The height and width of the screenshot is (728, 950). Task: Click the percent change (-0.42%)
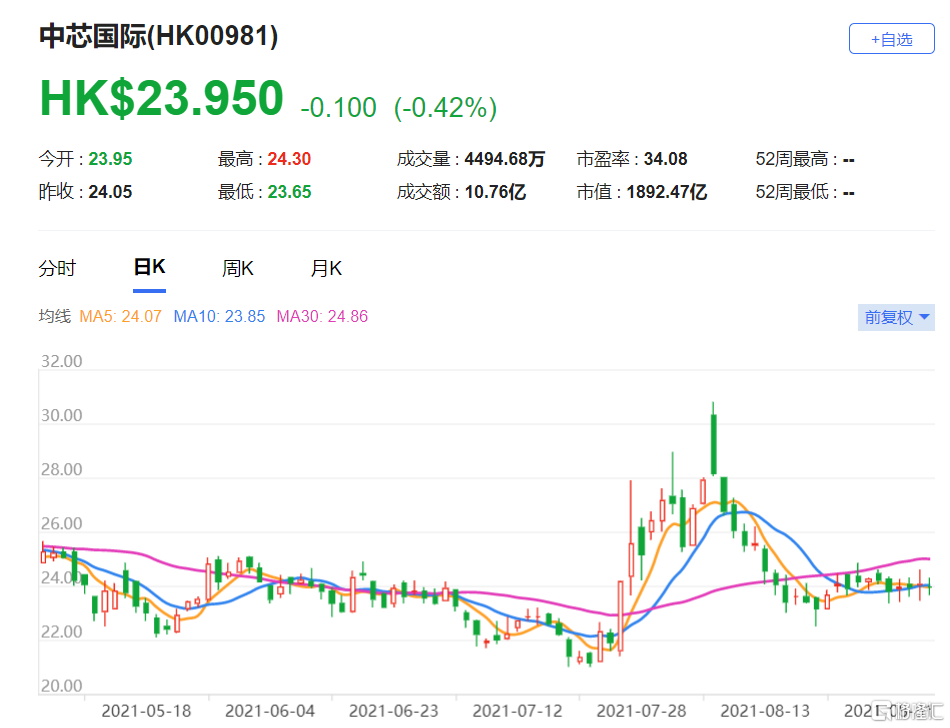(445, 108)
